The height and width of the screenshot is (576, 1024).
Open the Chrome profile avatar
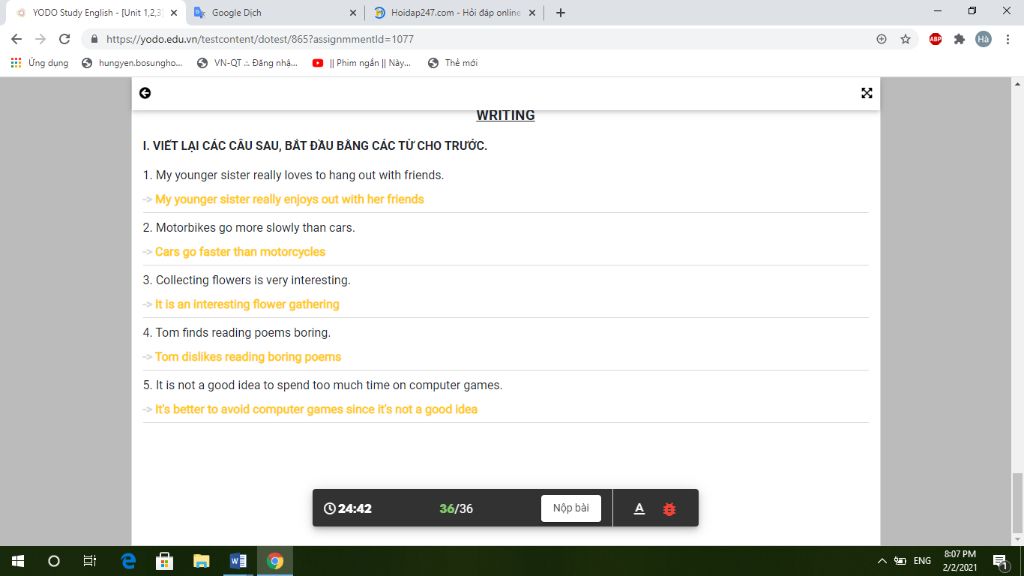[984, 39]
